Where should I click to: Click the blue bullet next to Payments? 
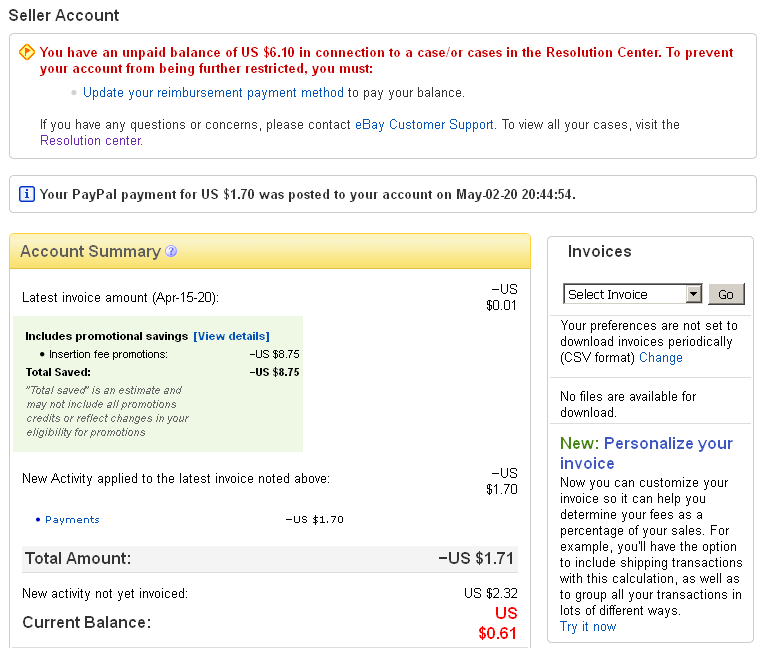point(38,519)
